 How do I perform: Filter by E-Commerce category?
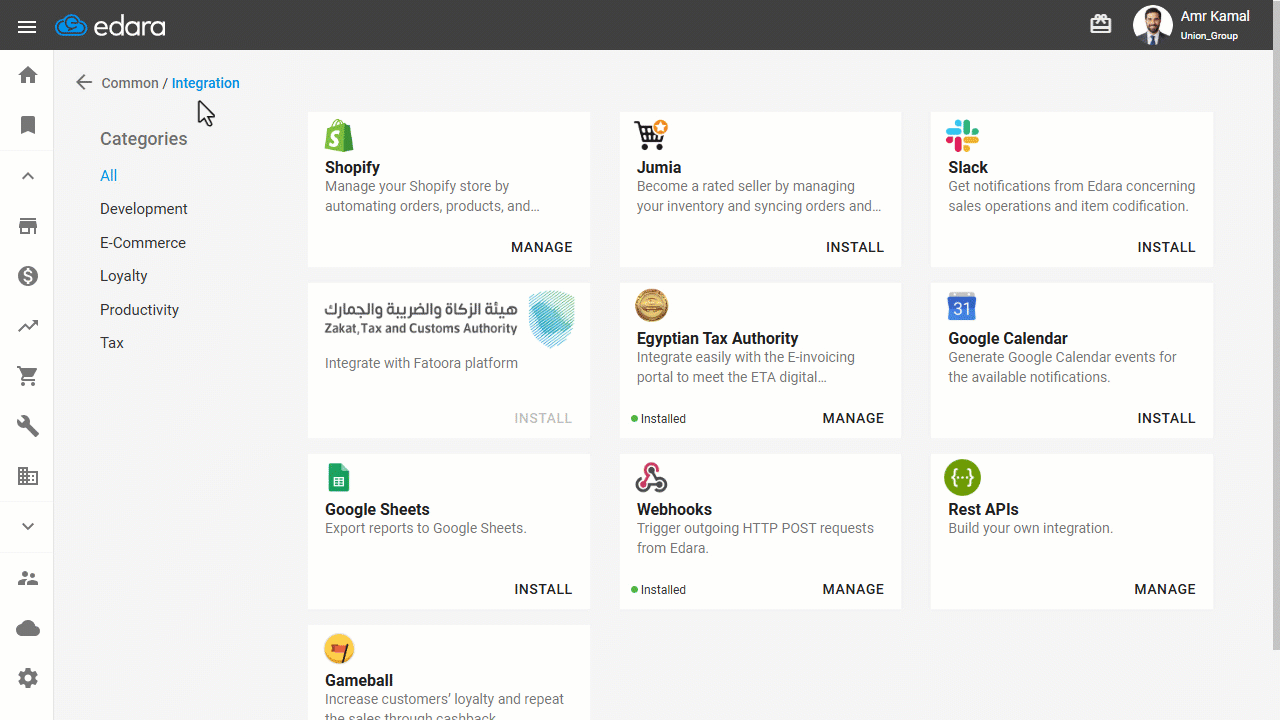point(143,243)
